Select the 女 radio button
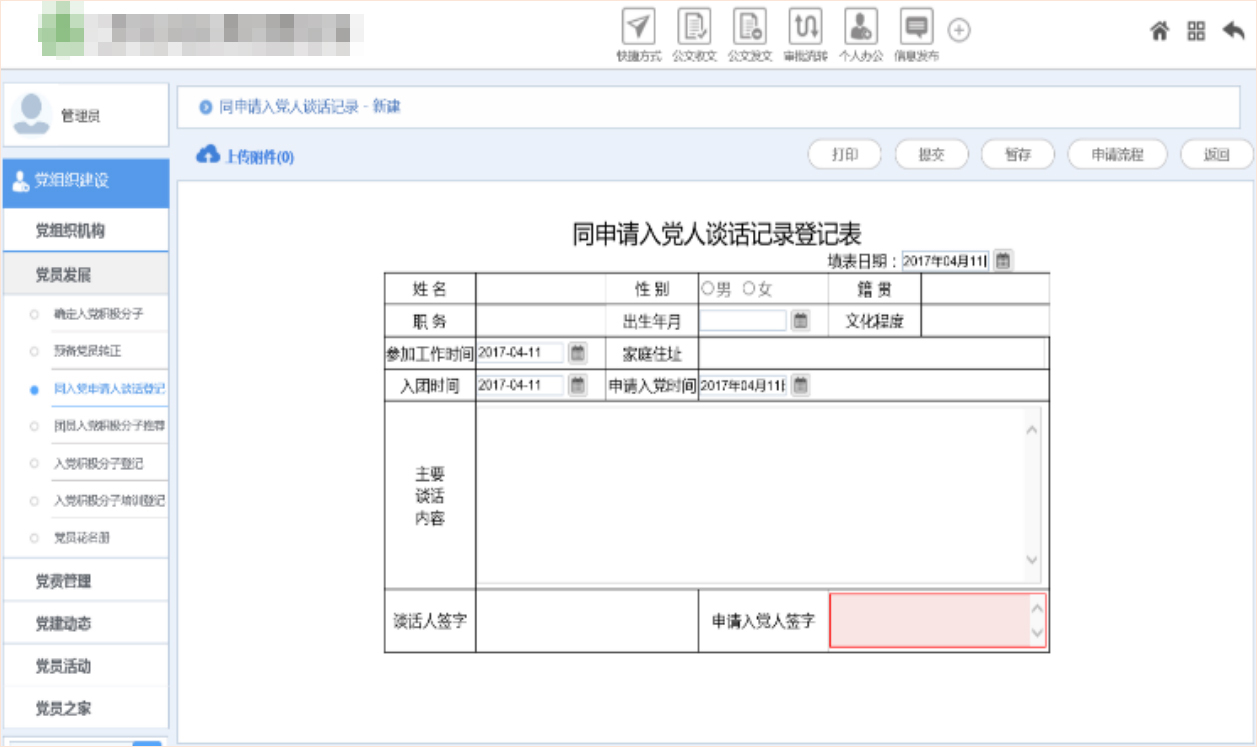Viewport: 1257px width, 748px height. pyautogui.click(x=749, y=289)
